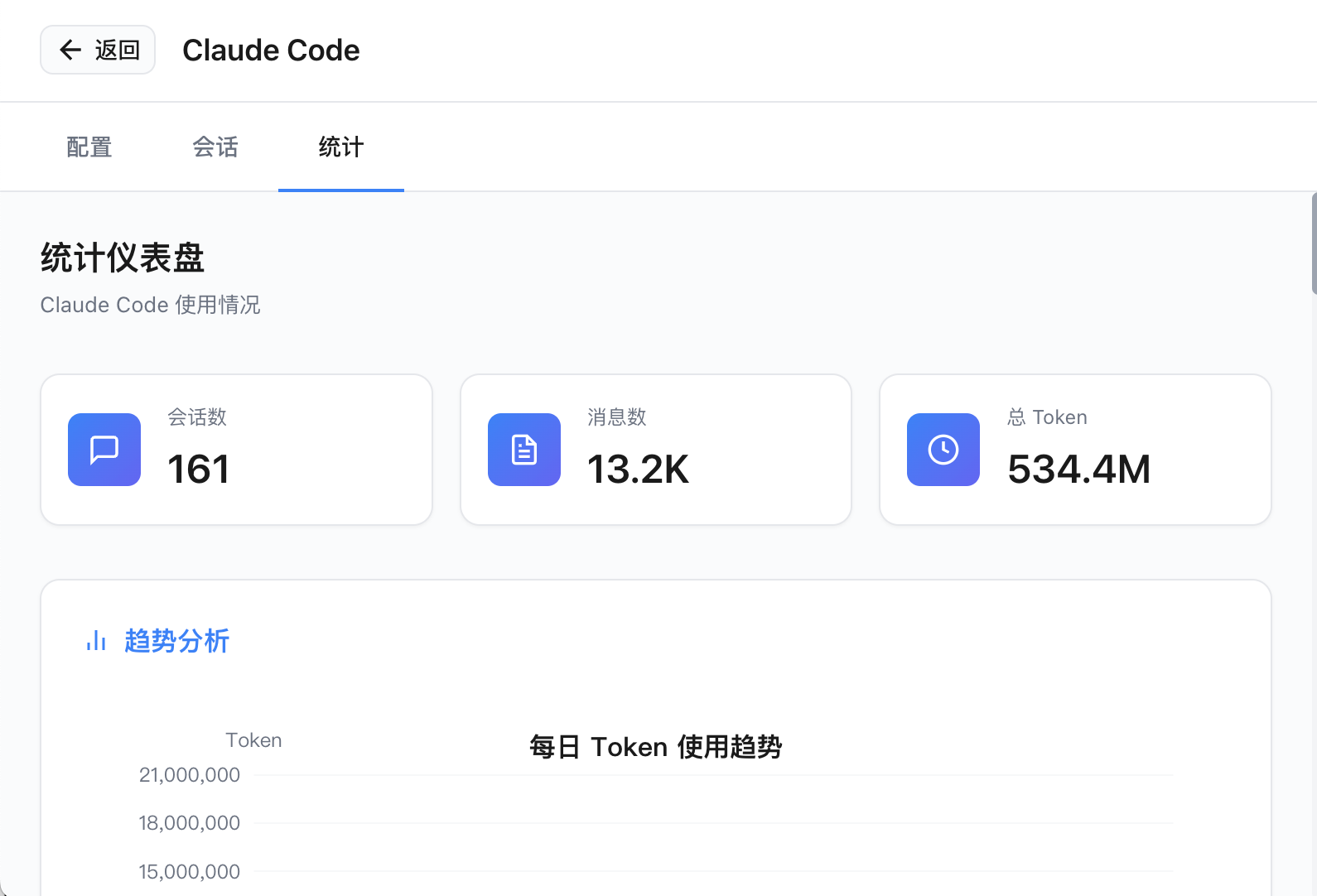Click the 18,000,000 axis label
Screen dimensions: 1317x896
click(190, 823)
